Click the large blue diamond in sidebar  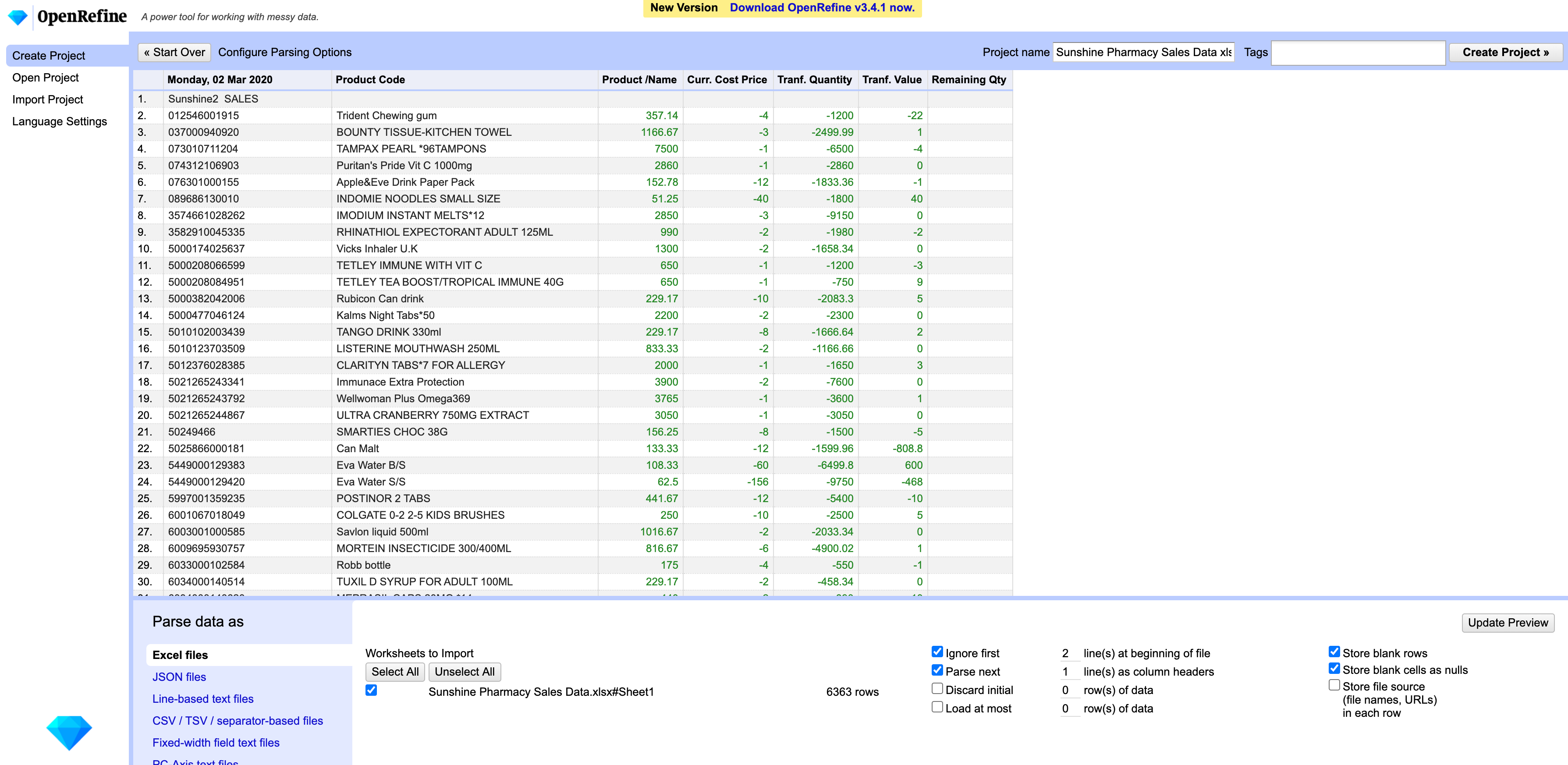[69, 732]
